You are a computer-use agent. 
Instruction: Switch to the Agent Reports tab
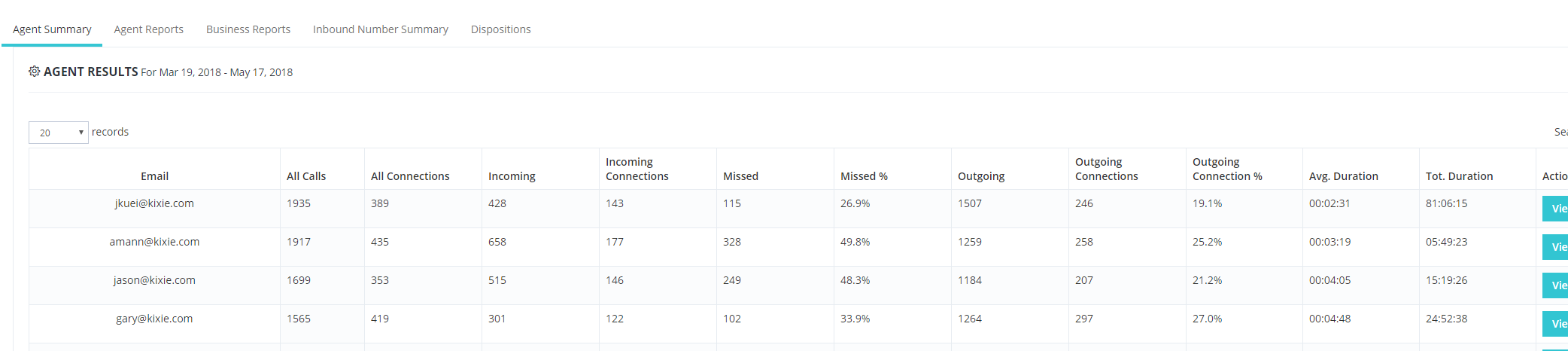148,29
